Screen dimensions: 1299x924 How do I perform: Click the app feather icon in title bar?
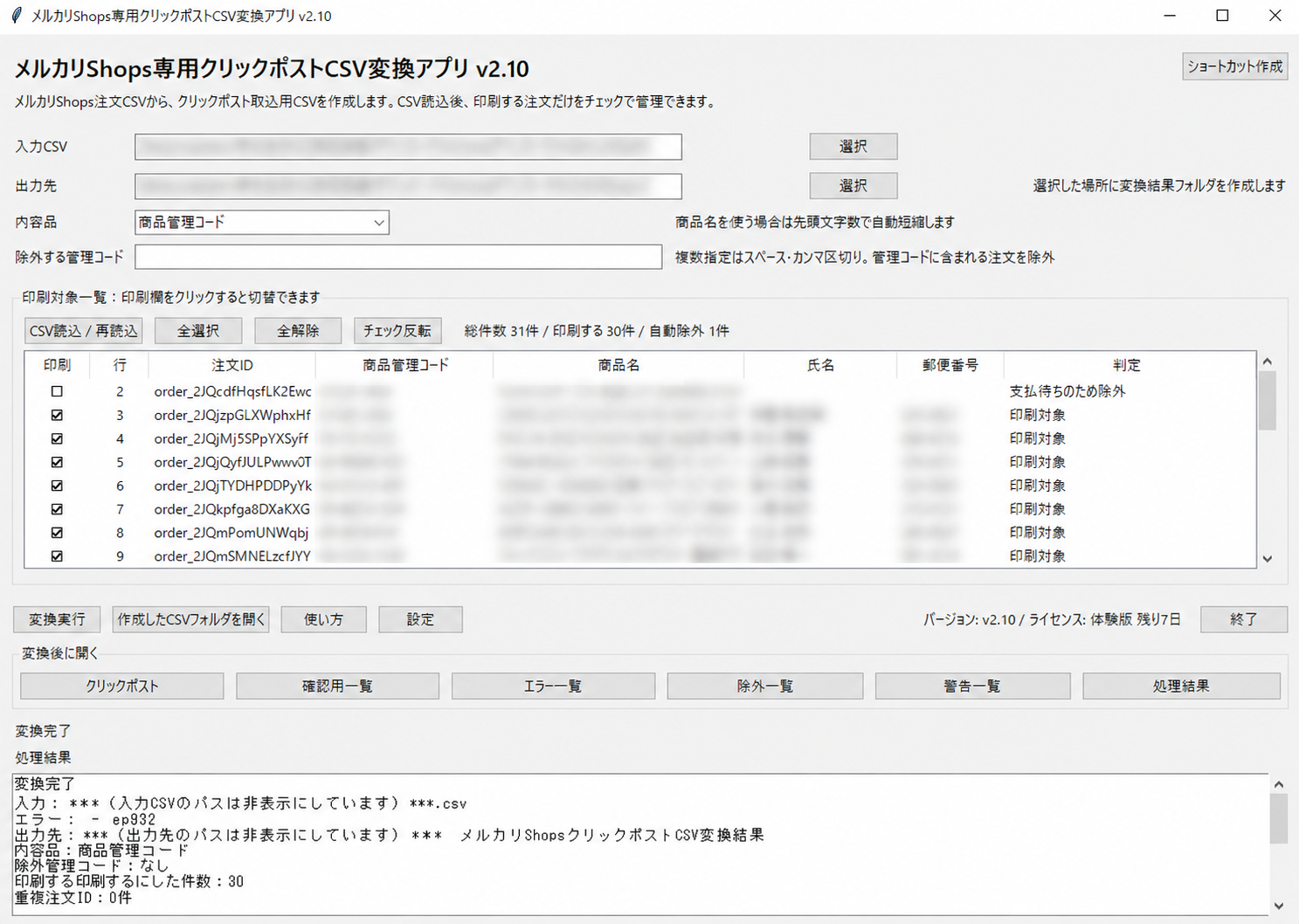pos(17,16)
